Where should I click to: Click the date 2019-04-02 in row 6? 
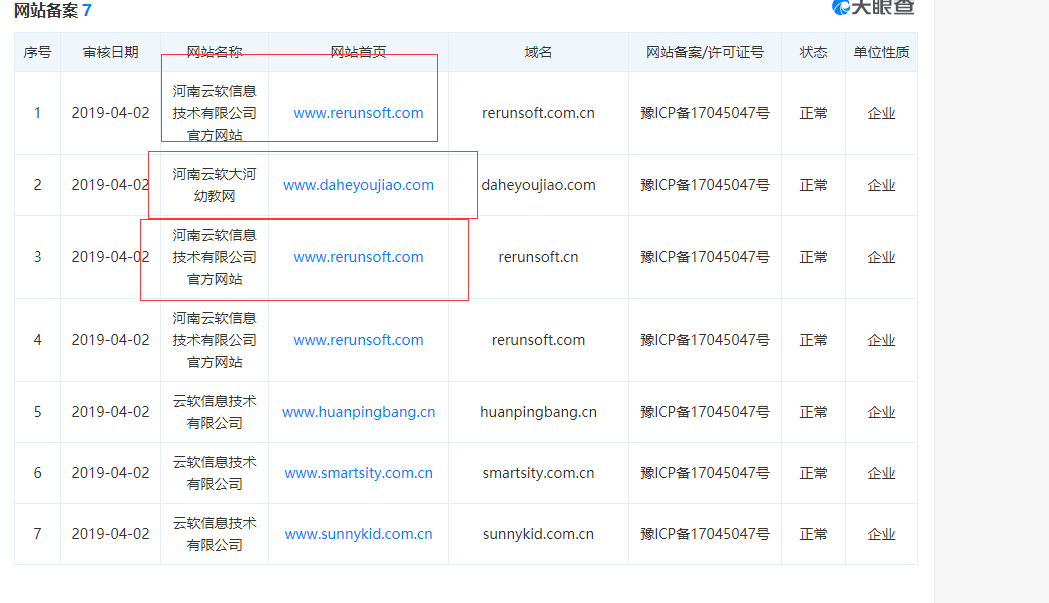point(110,473)
